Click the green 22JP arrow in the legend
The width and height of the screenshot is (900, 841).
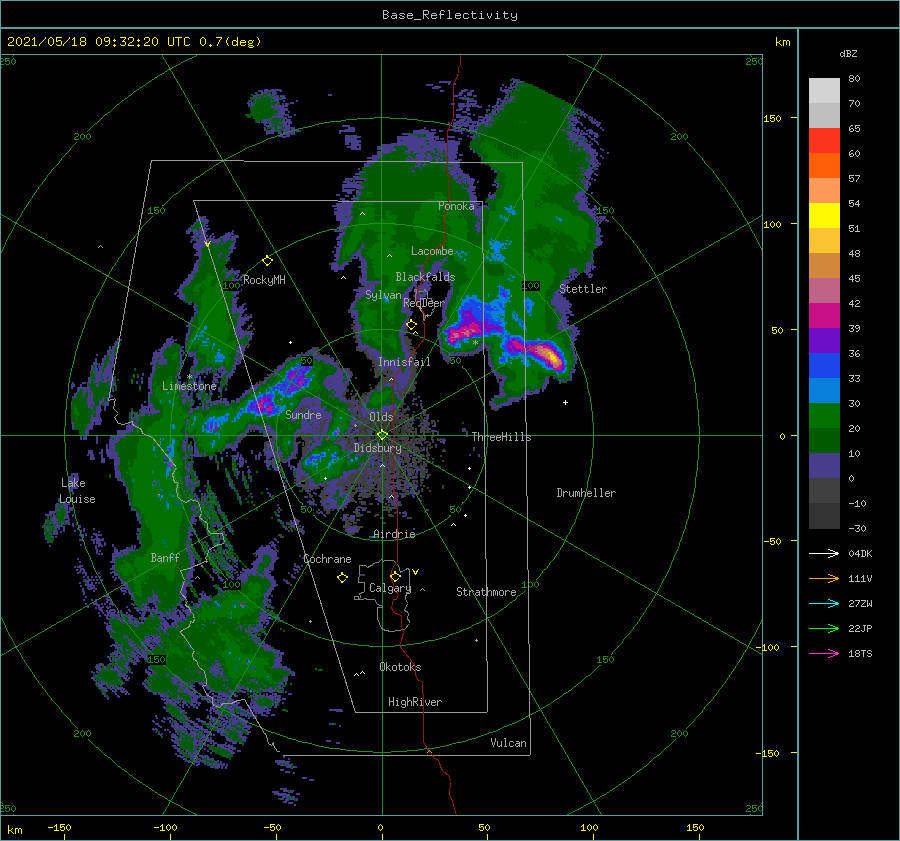click(824, 629)
